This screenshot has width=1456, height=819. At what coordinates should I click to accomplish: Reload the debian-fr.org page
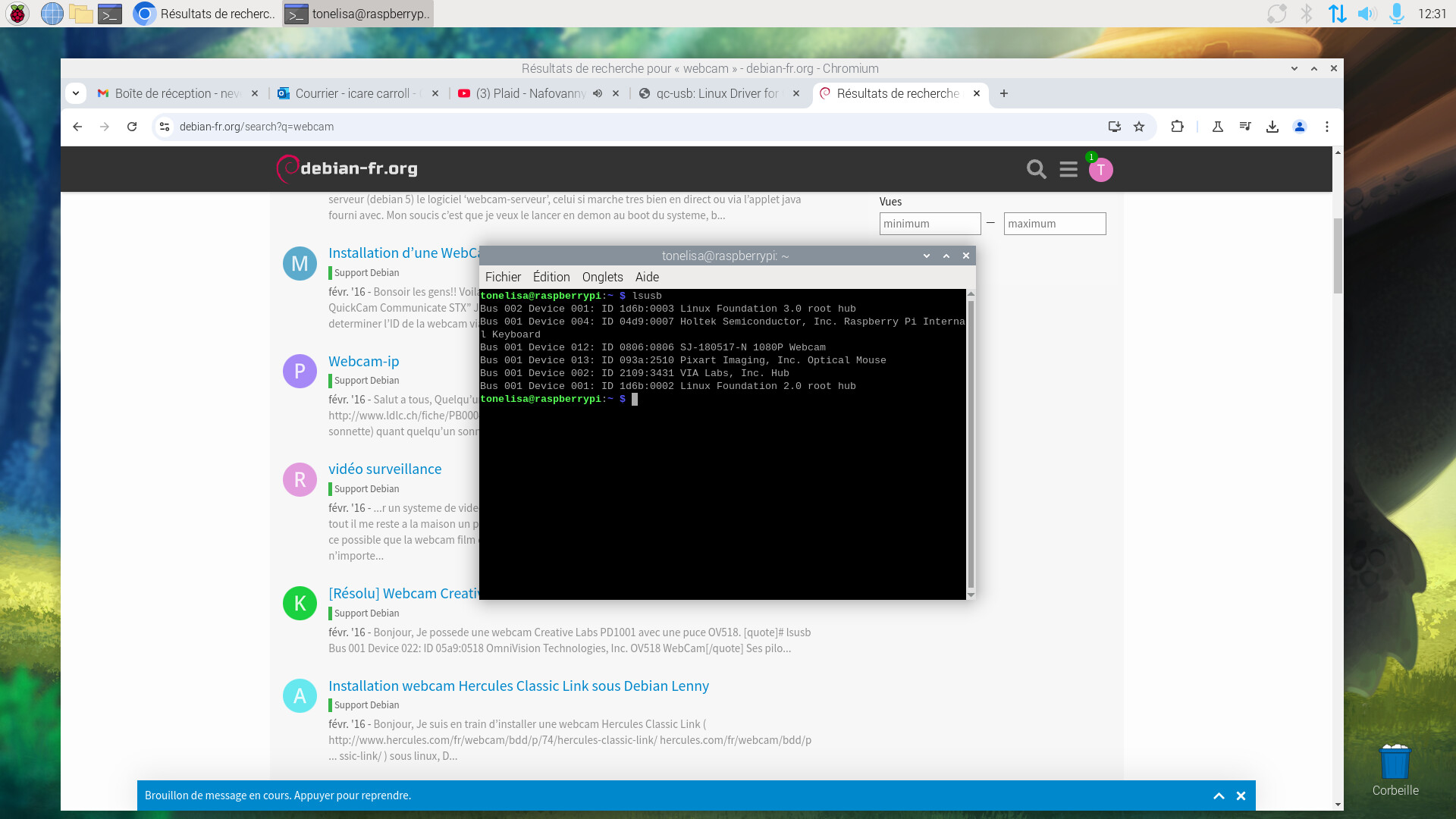pyautogui.click(x=132, y=127)
